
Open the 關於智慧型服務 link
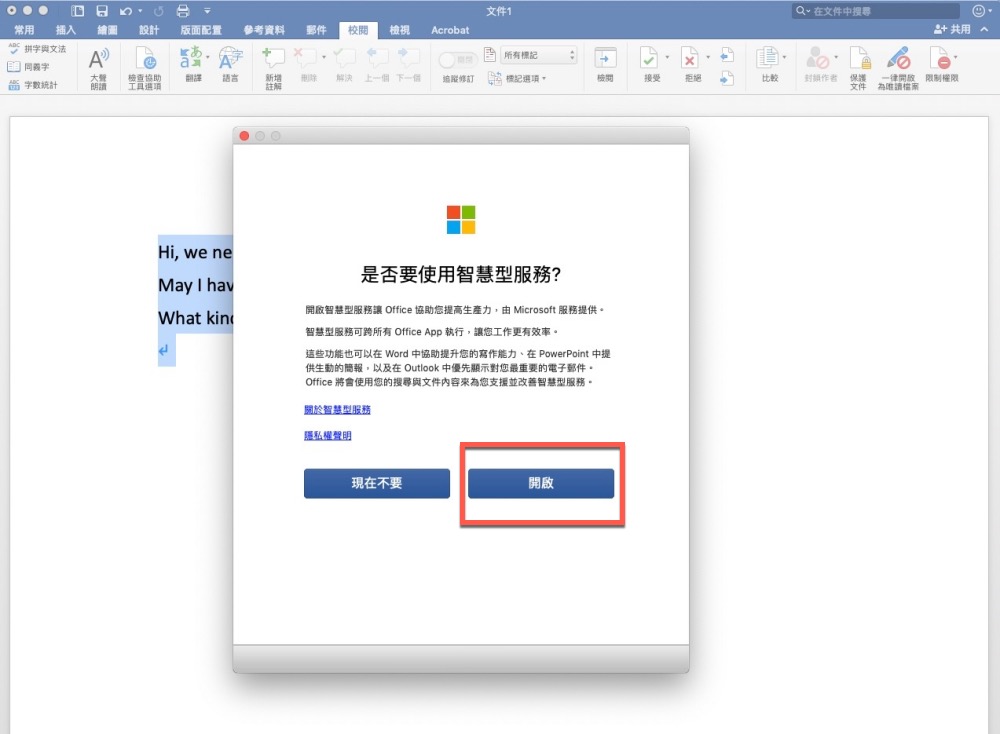coord(337,409)
